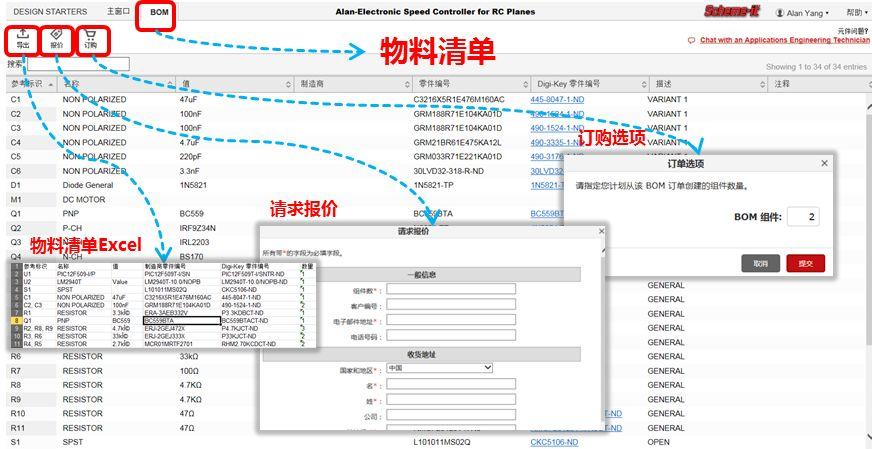872x449 pixels.
Task: Click the 电子邮件地址 input field
Action: coord(451,320)
